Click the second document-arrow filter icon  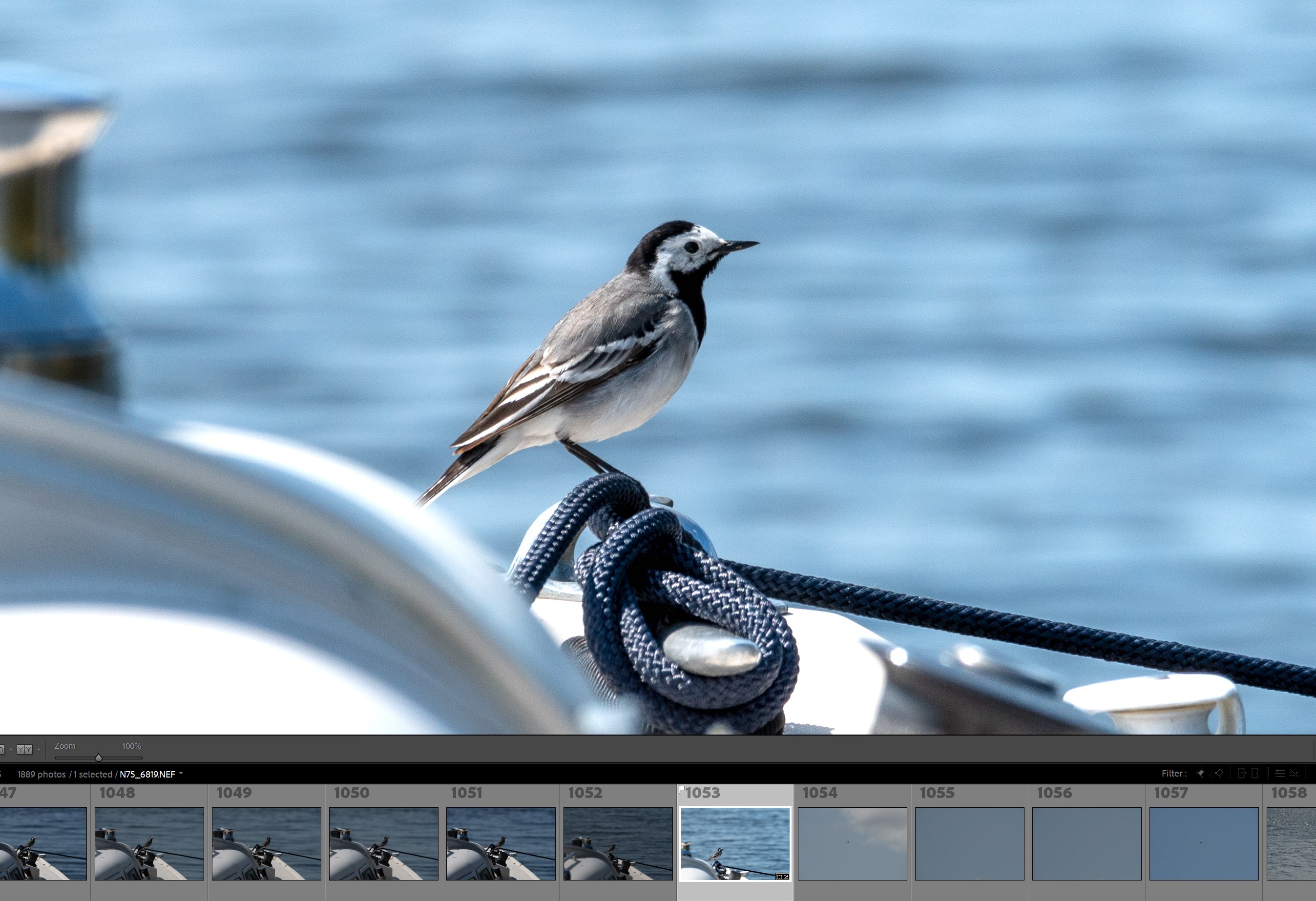[1255, 773]
